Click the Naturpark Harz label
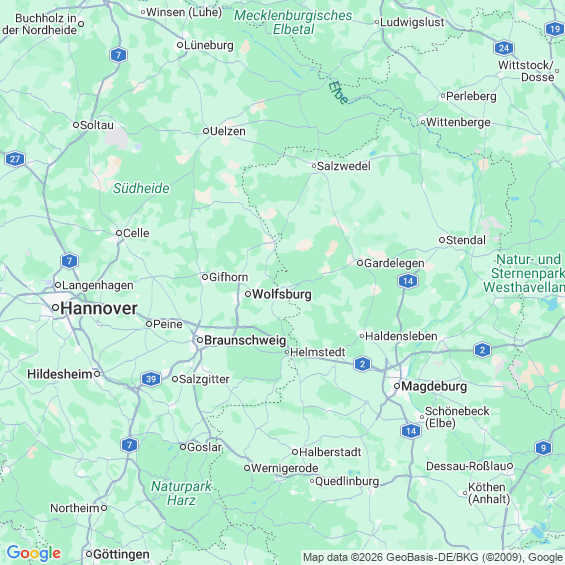This screenshot has width=565, height=565. click(181, 493)
